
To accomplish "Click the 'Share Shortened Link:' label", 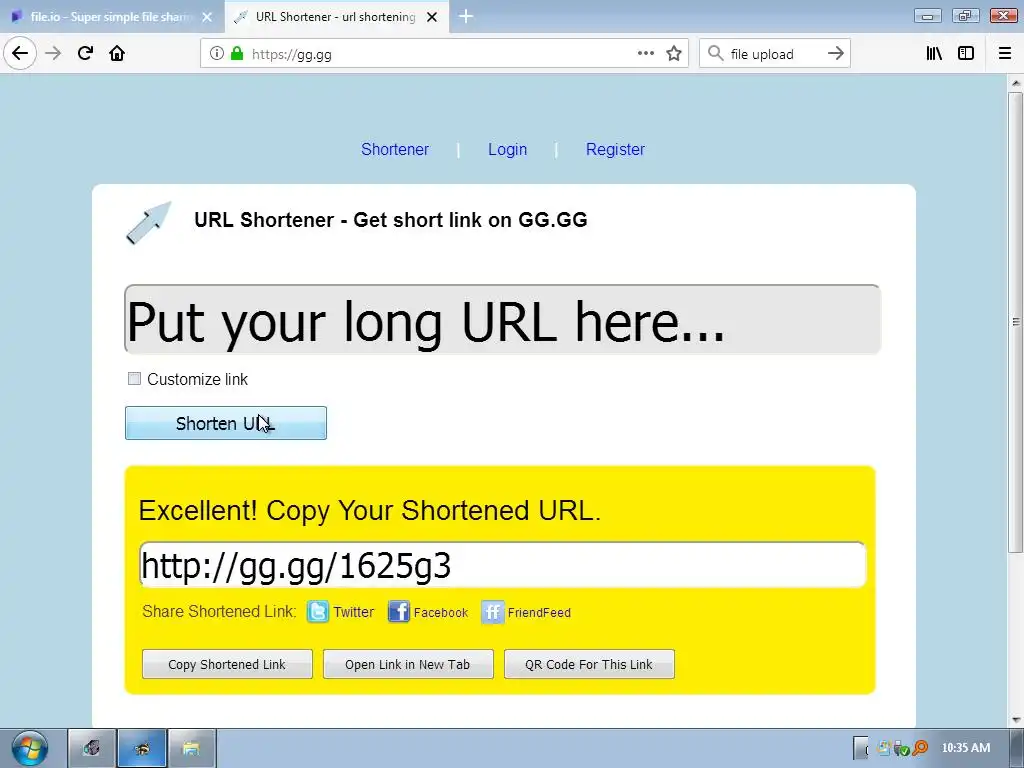I will [219, 611].
